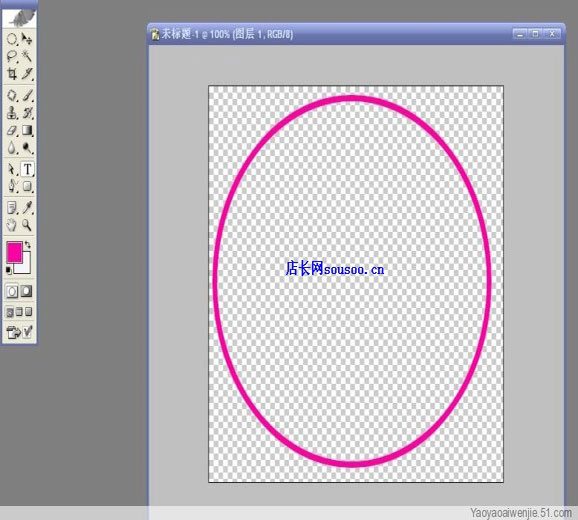Choose the Magic Wand tool
Viewport: 578px width, 520px height.
[27, 56]
